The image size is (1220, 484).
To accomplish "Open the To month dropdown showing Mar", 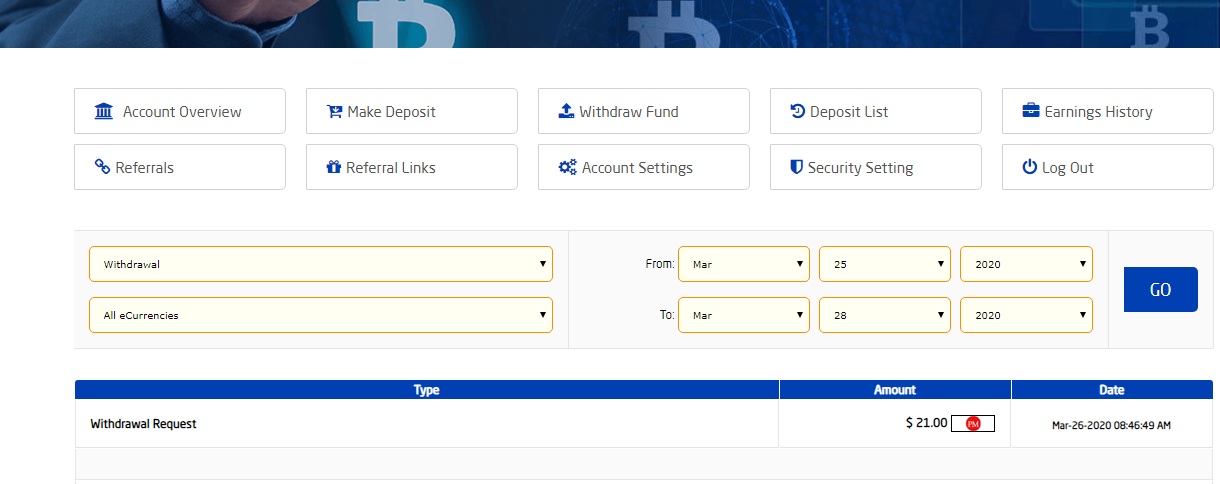I will pos(744,315).
